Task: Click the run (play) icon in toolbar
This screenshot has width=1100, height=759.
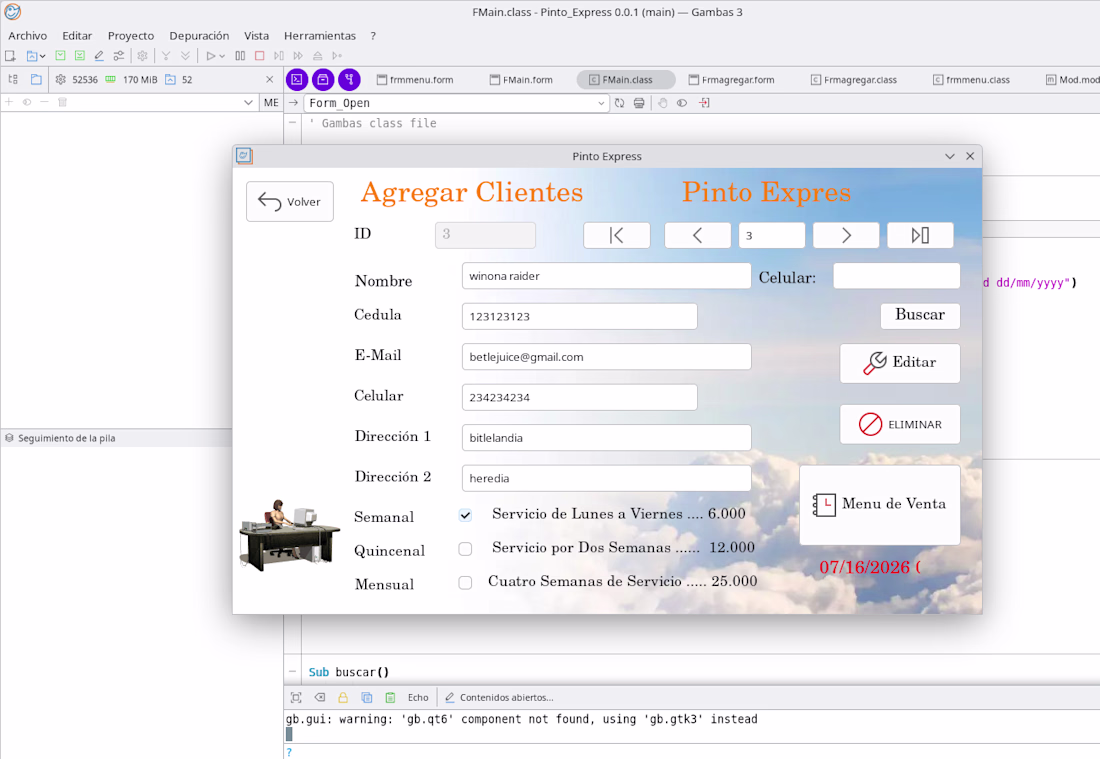Action: [210, 55]
